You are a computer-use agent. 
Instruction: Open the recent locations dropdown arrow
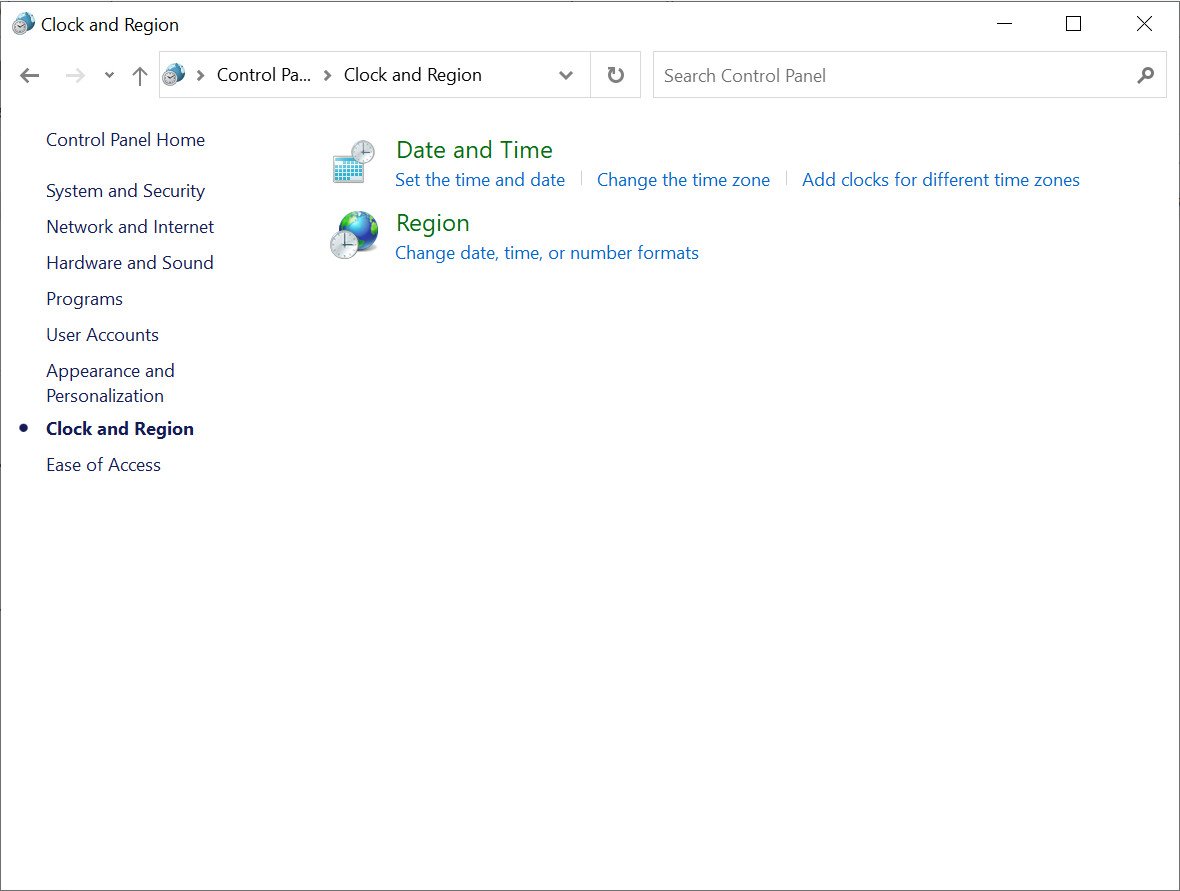tap(109, 76)
